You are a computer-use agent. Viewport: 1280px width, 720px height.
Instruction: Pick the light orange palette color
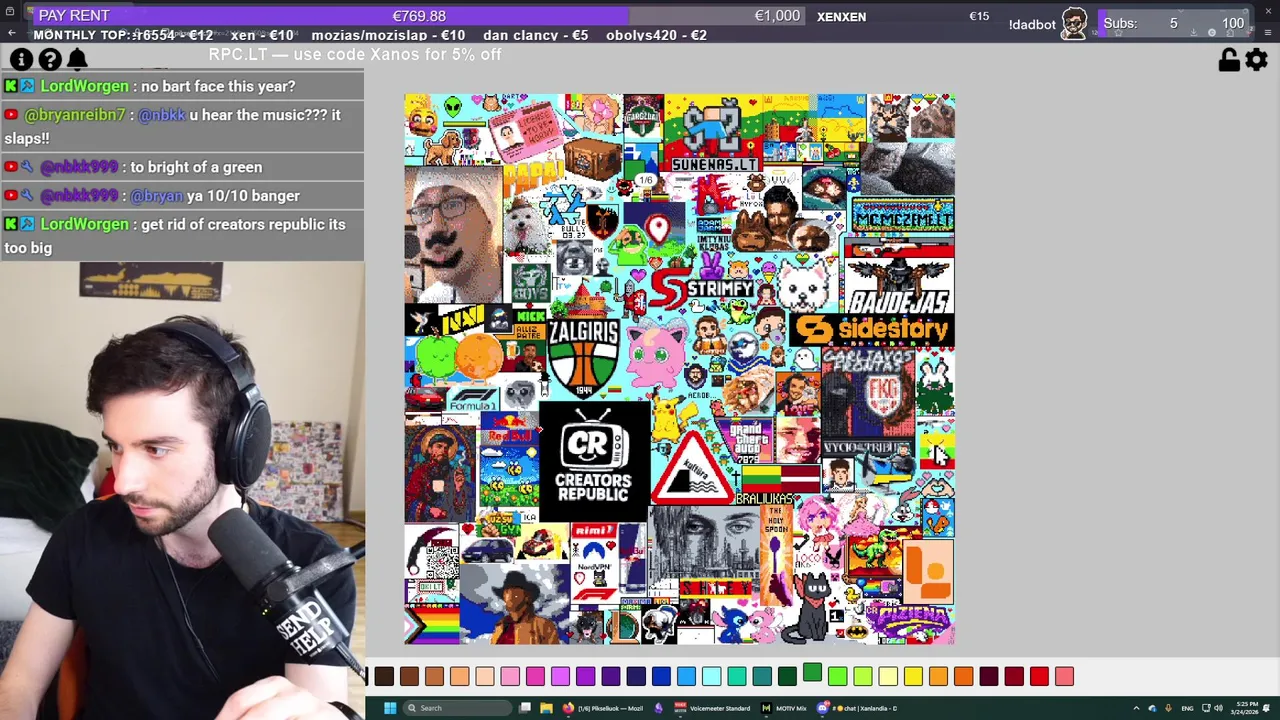pyautogui.click(x=459, y=677)
